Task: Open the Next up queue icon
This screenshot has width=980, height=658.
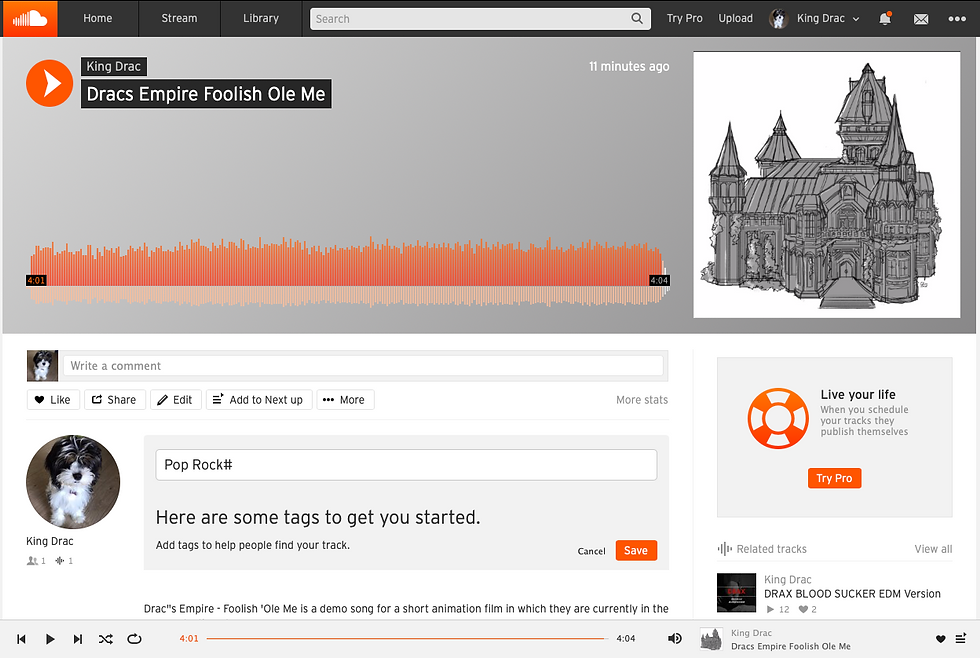Action: click(x=961, y=639)
